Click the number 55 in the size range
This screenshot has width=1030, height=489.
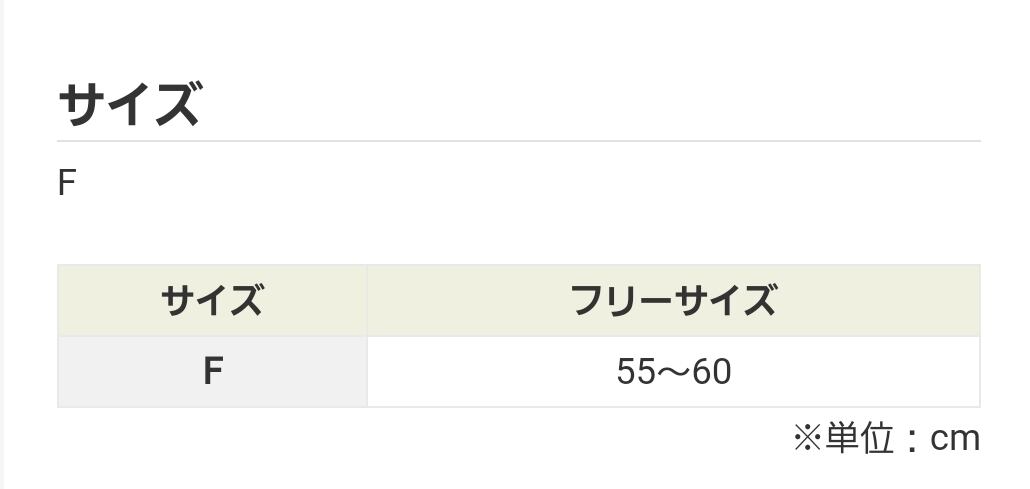point(635,372)
